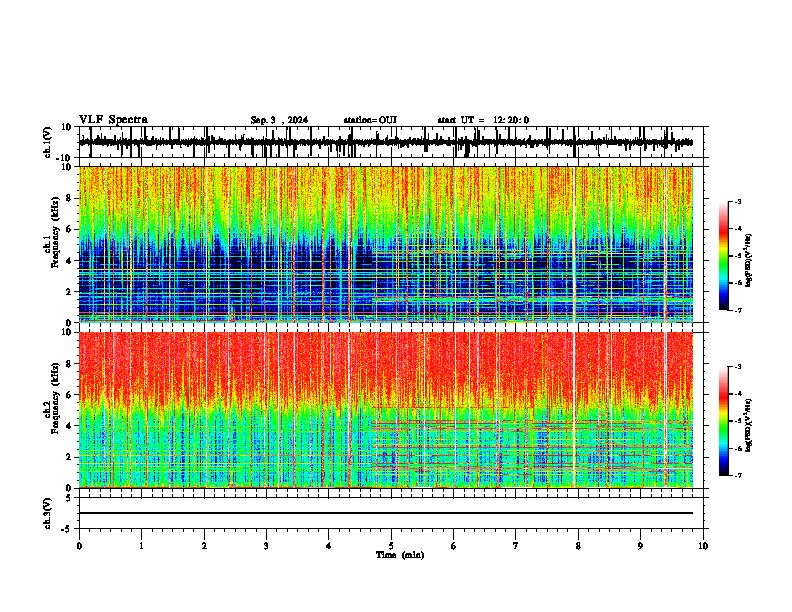
Task: Click the "VLF Spectra" title text
Action: point(113,120)
